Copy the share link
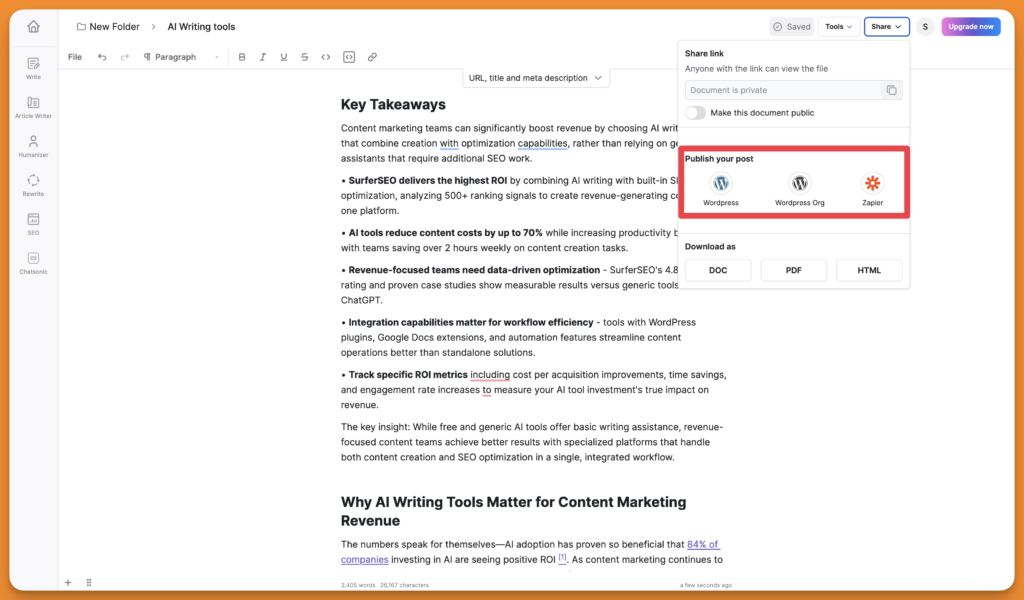Screen dimensions: 1024x600 891,90
